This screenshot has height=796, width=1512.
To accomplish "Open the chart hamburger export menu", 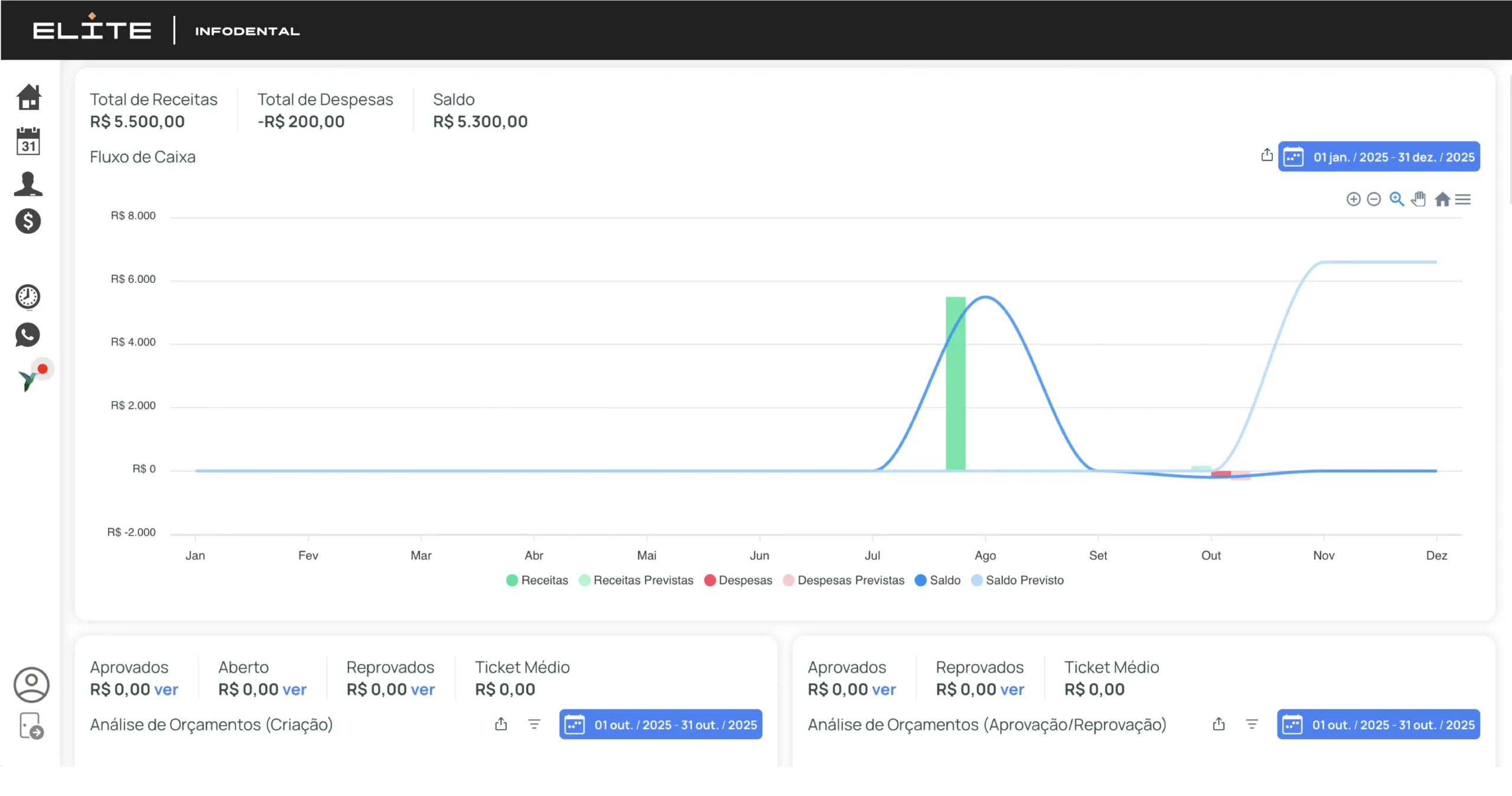I will point(1463,200).
